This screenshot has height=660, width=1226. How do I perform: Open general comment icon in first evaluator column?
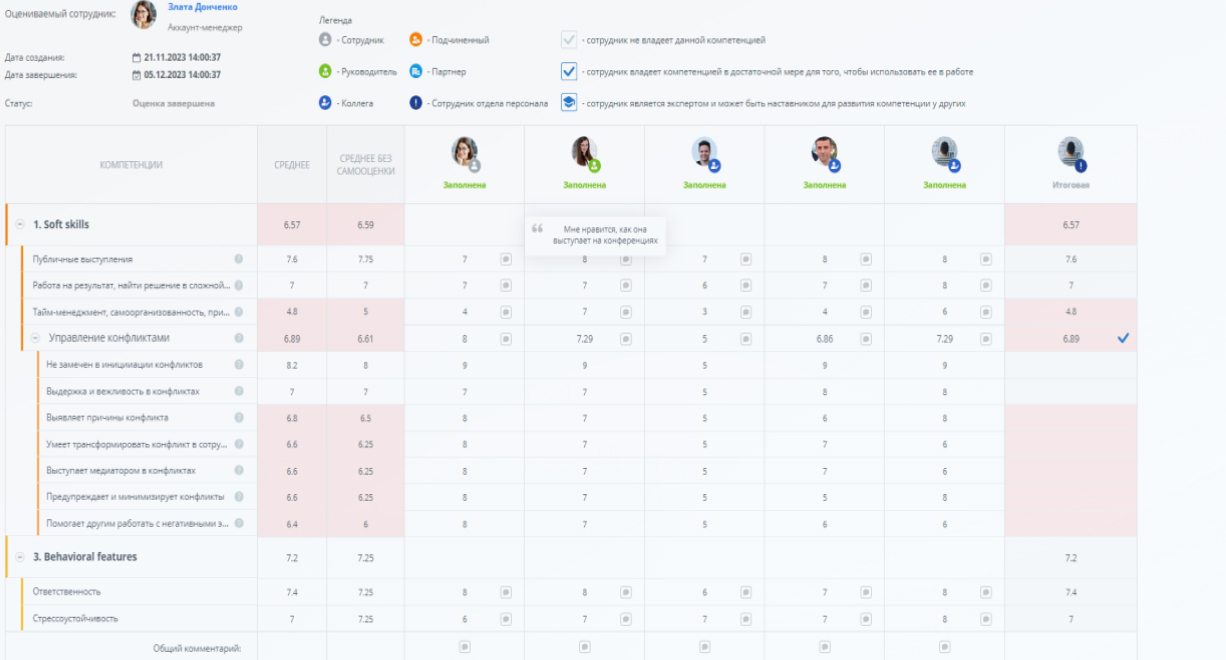(x=464, y=647)
